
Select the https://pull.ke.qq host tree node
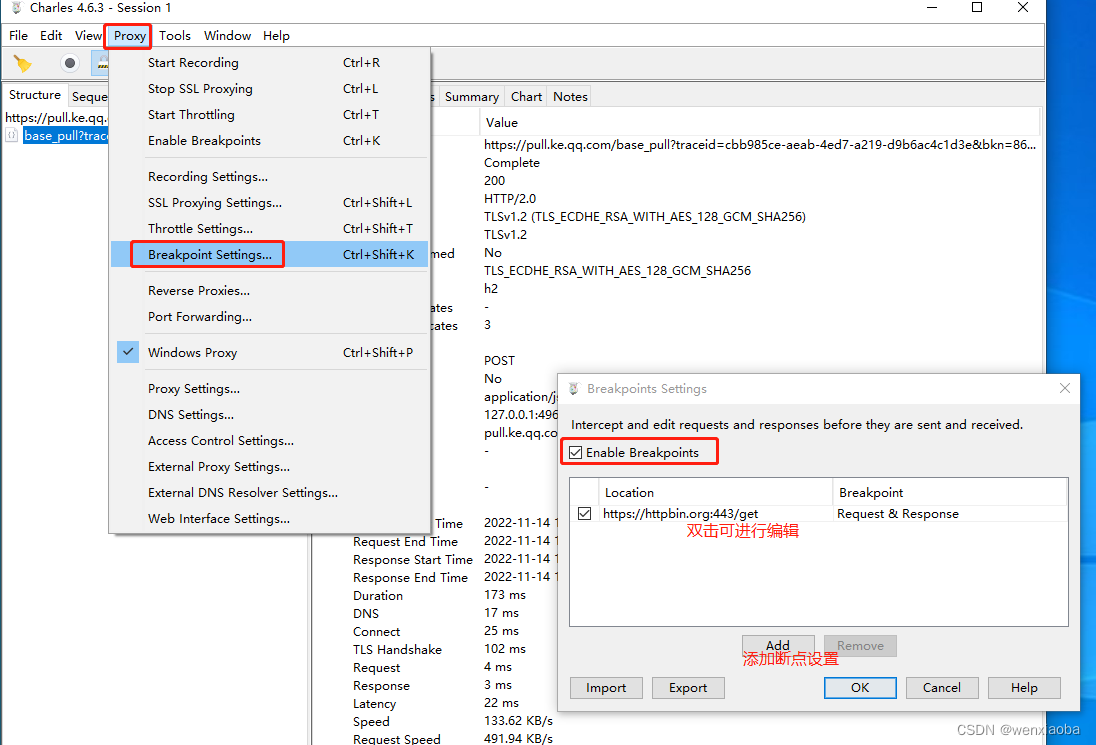click(x=57, y=117)
